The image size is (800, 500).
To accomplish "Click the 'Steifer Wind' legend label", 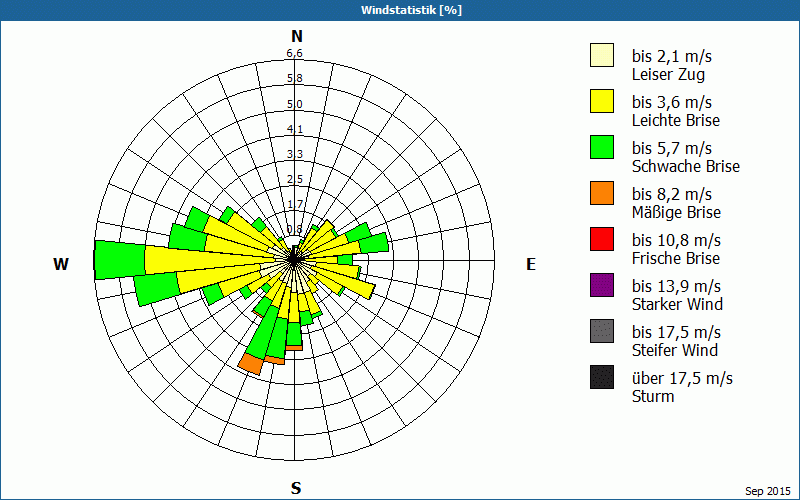I will [x=674, y=350].
